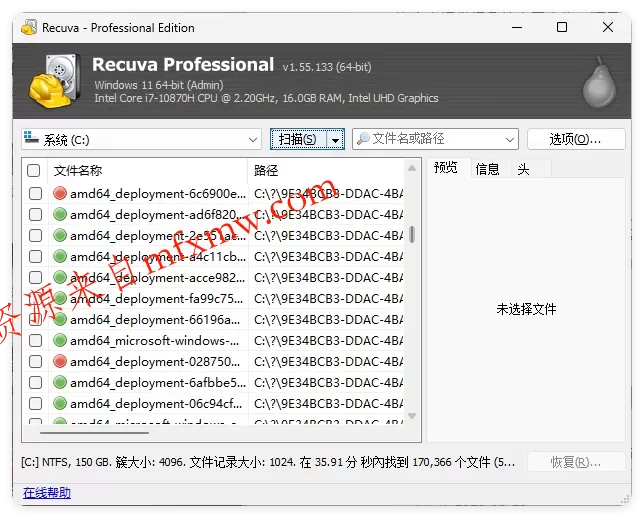Viewport: 644px width, 518px height.
Task: Expand the filename or path filter dropdown
Action: click(510, 140)
